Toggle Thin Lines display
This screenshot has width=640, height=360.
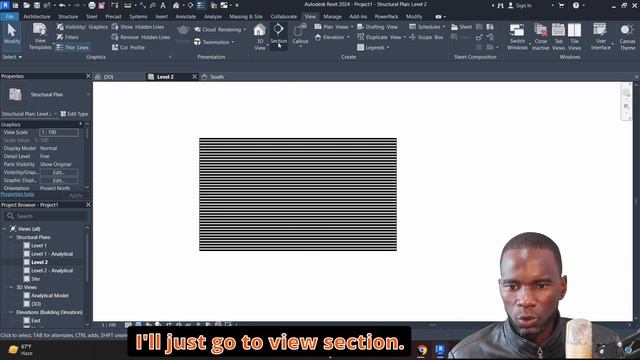72,47
